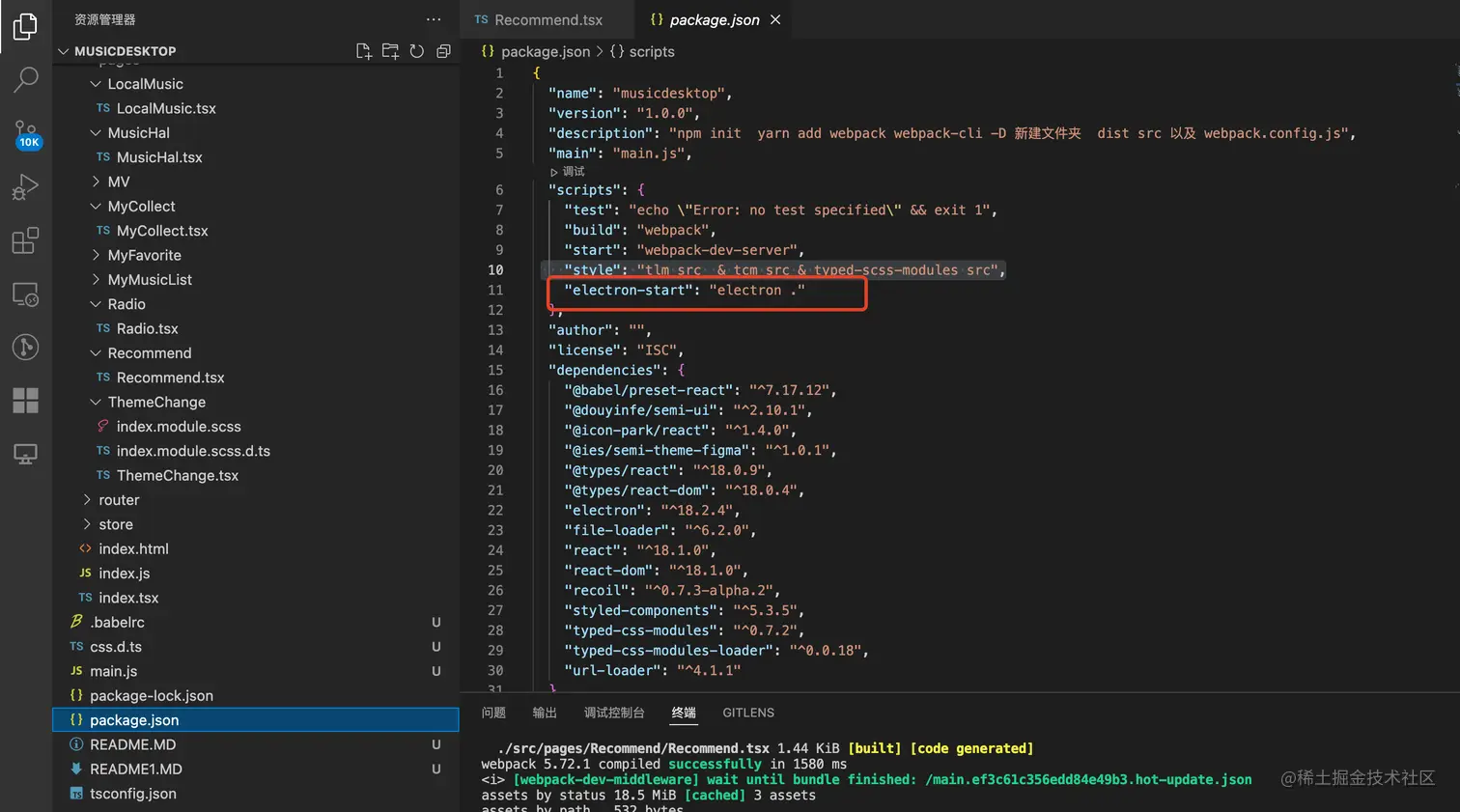Open index.html file

coord(256,548)
